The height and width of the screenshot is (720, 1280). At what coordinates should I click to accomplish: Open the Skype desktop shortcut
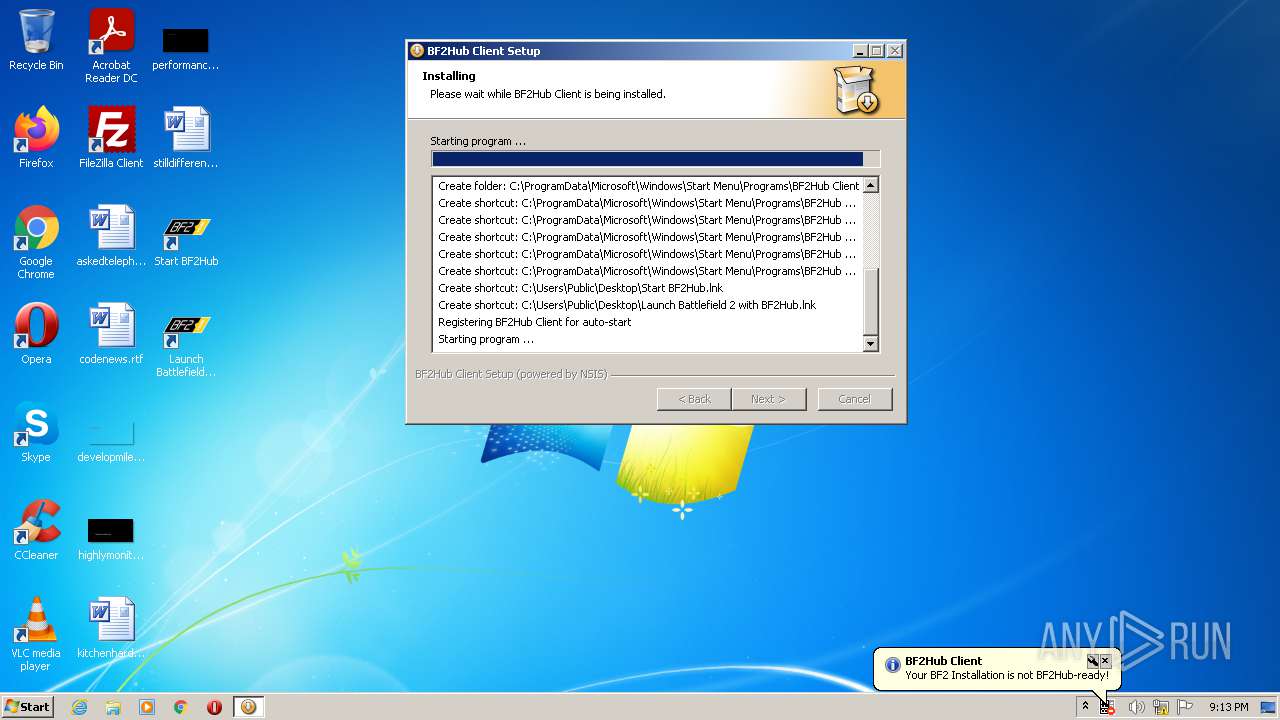pos(36,432)
